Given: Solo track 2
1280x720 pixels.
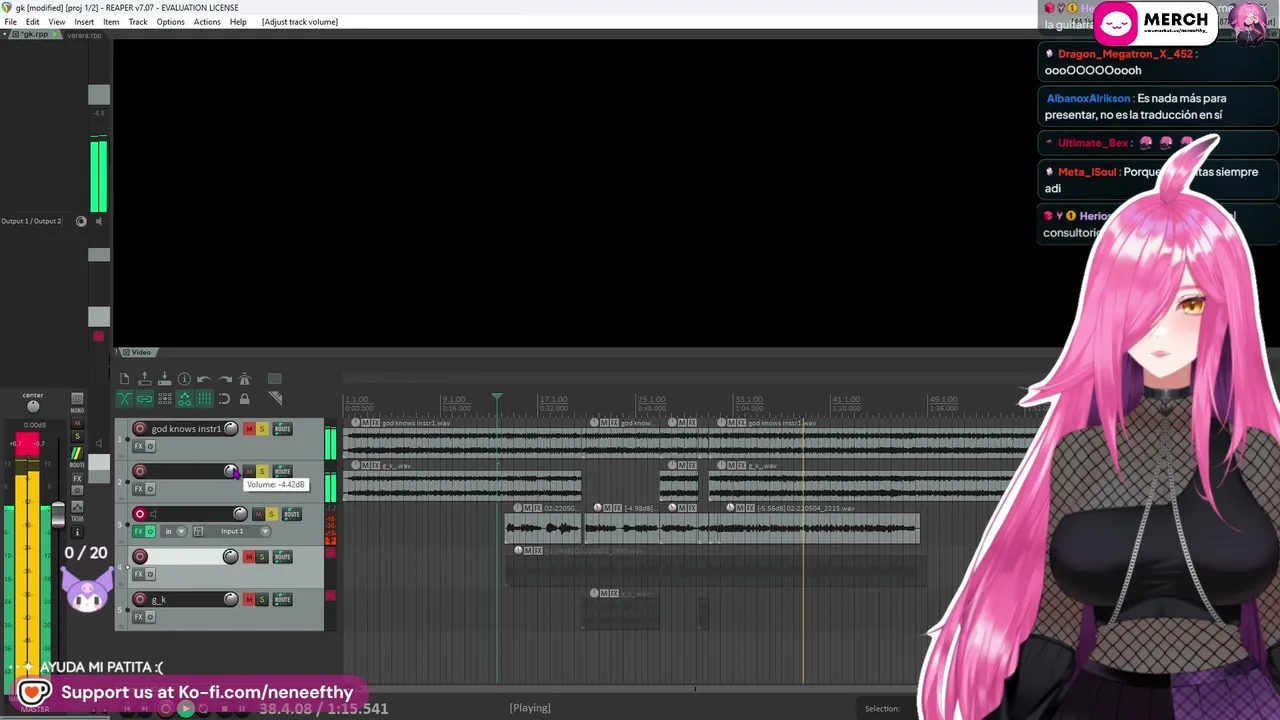Looking at the screenshot, I should tap(262, 471).
